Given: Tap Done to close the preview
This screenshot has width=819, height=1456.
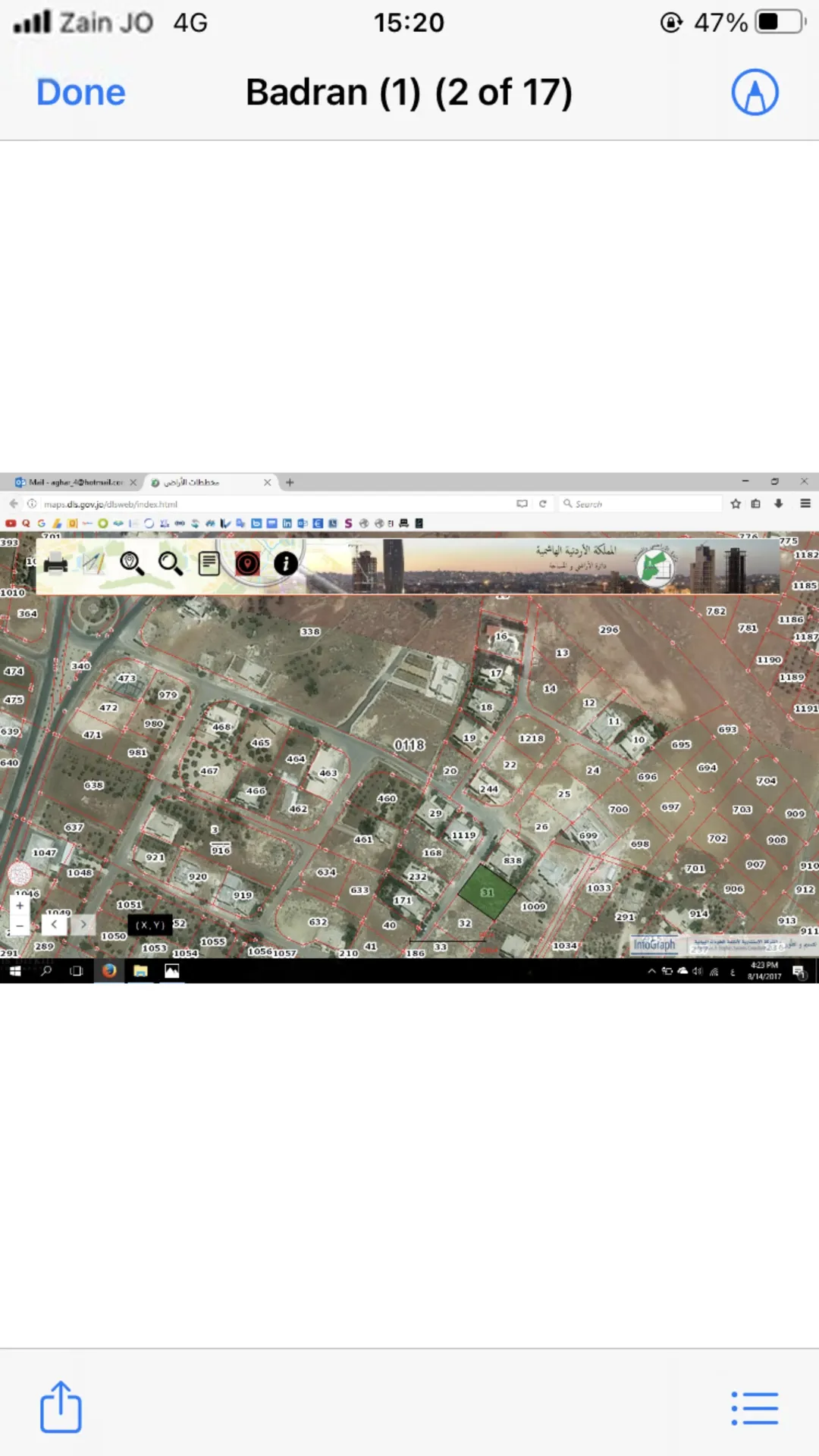Looking at the screenshot, I should (80, 92).
